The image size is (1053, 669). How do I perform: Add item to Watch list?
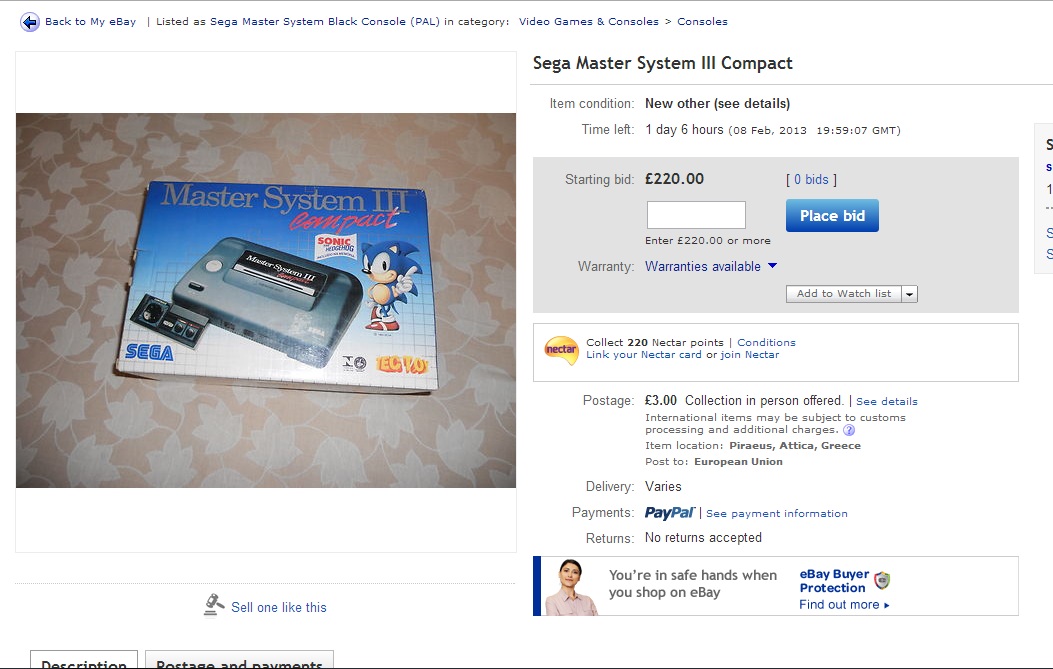843,294
